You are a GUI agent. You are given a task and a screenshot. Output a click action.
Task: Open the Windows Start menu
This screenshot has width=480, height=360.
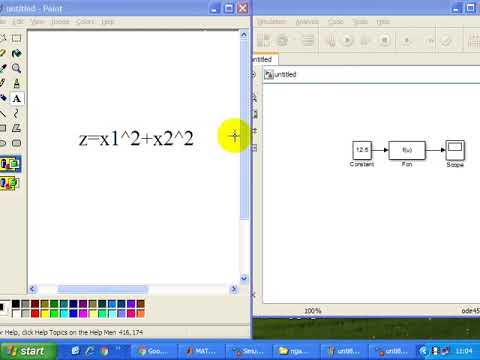click(28, 351)
